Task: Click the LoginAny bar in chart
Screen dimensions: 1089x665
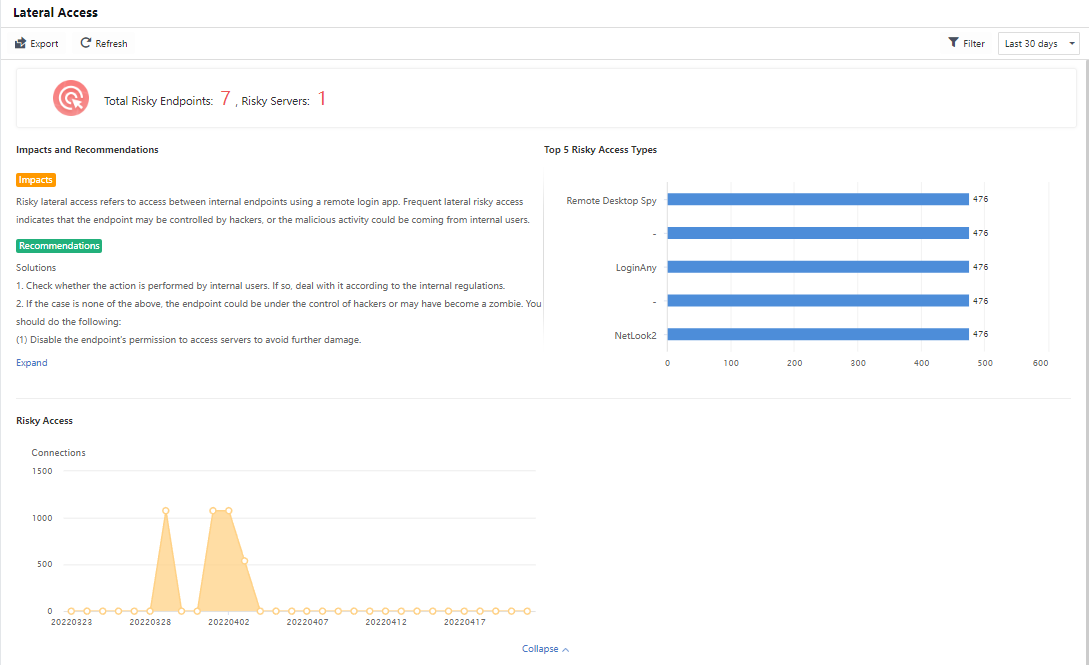Action: click(x=817, y=267)
